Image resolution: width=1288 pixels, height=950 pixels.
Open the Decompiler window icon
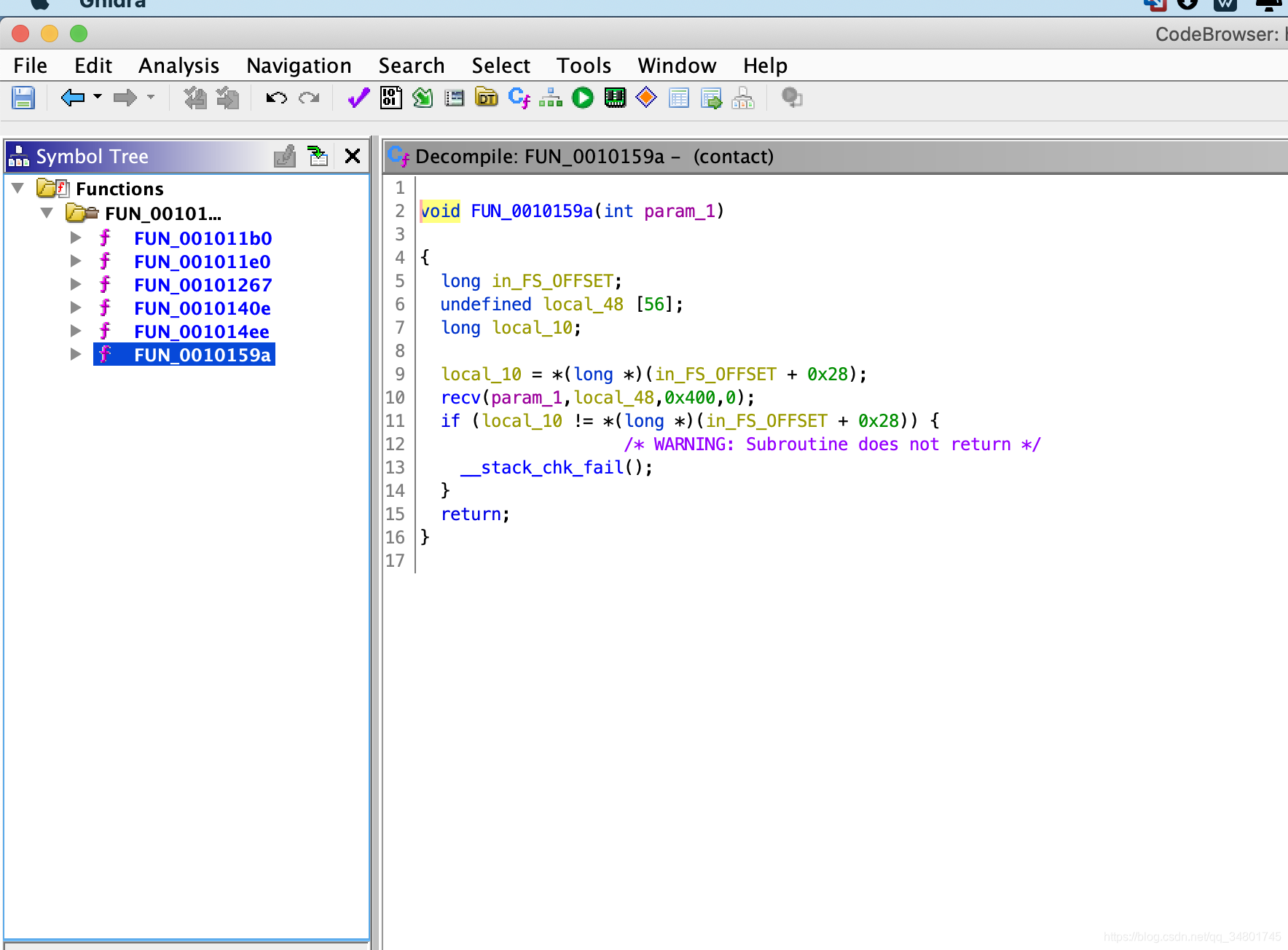pos(519,98)
